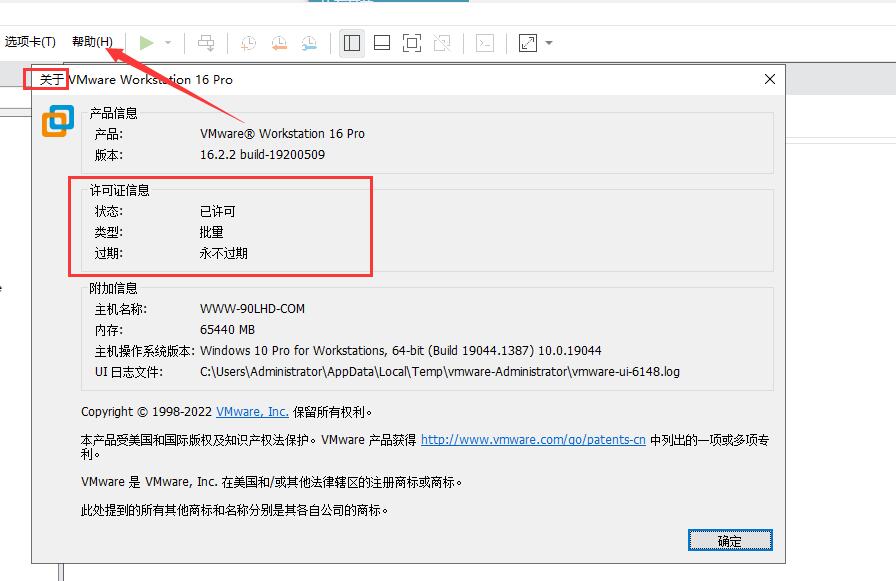Screen dimensions: 896x581
Task: Click the Windows 10 Pro for Workstations text
Action: coord(401,351)
